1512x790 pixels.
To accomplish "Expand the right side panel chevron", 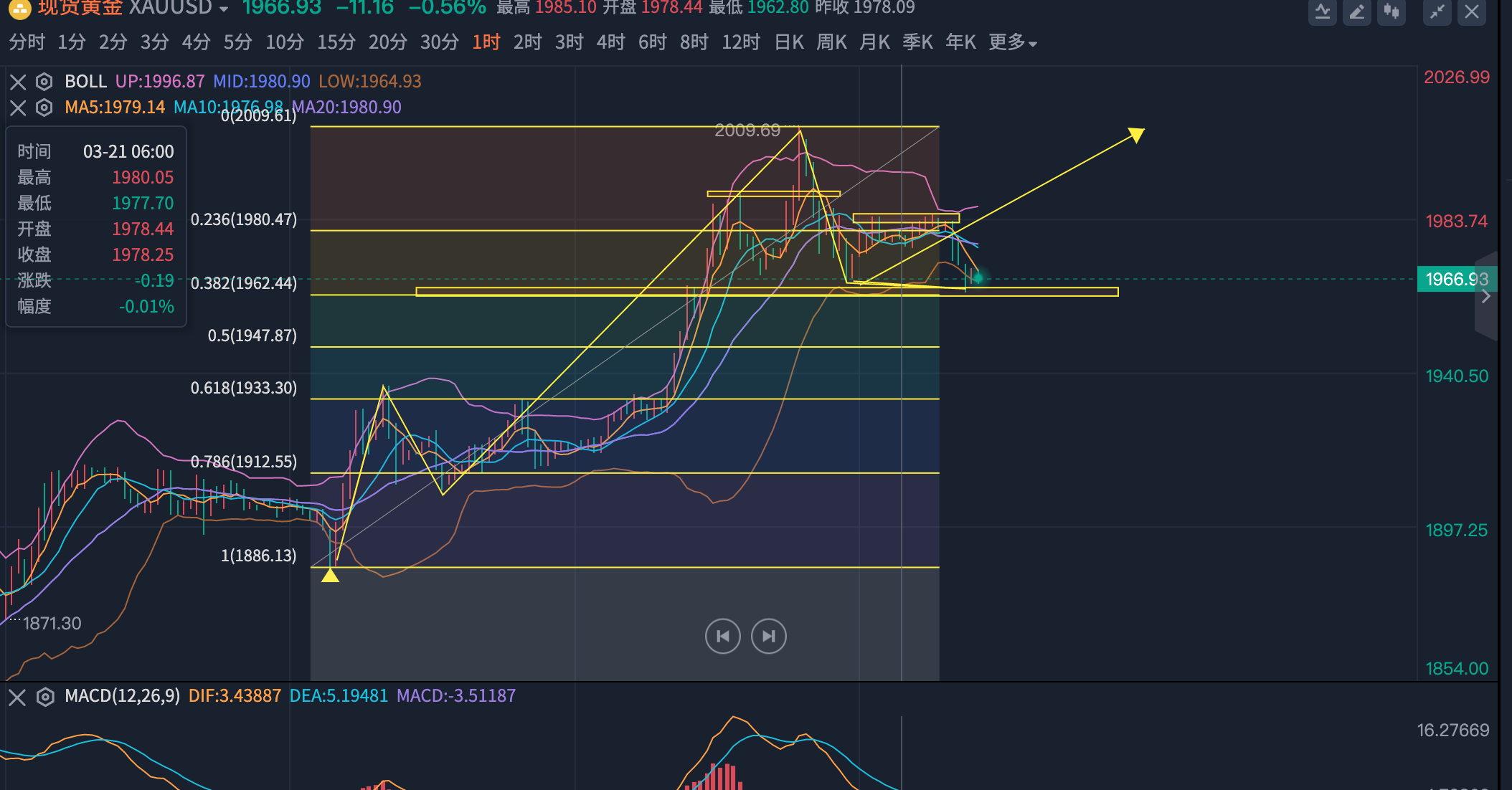I will point(1486,296).
